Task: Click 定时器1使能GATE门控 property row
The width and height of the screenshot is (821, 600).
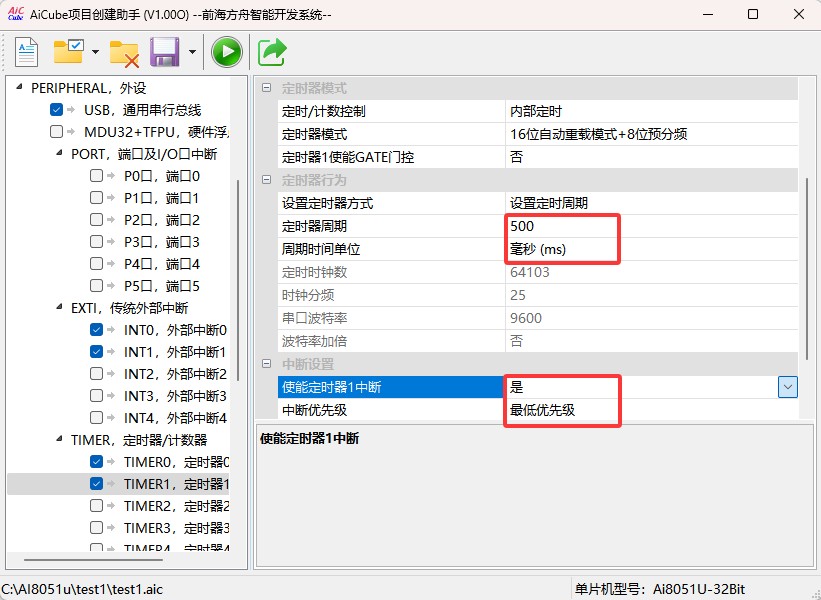Action: pos(538,157)
